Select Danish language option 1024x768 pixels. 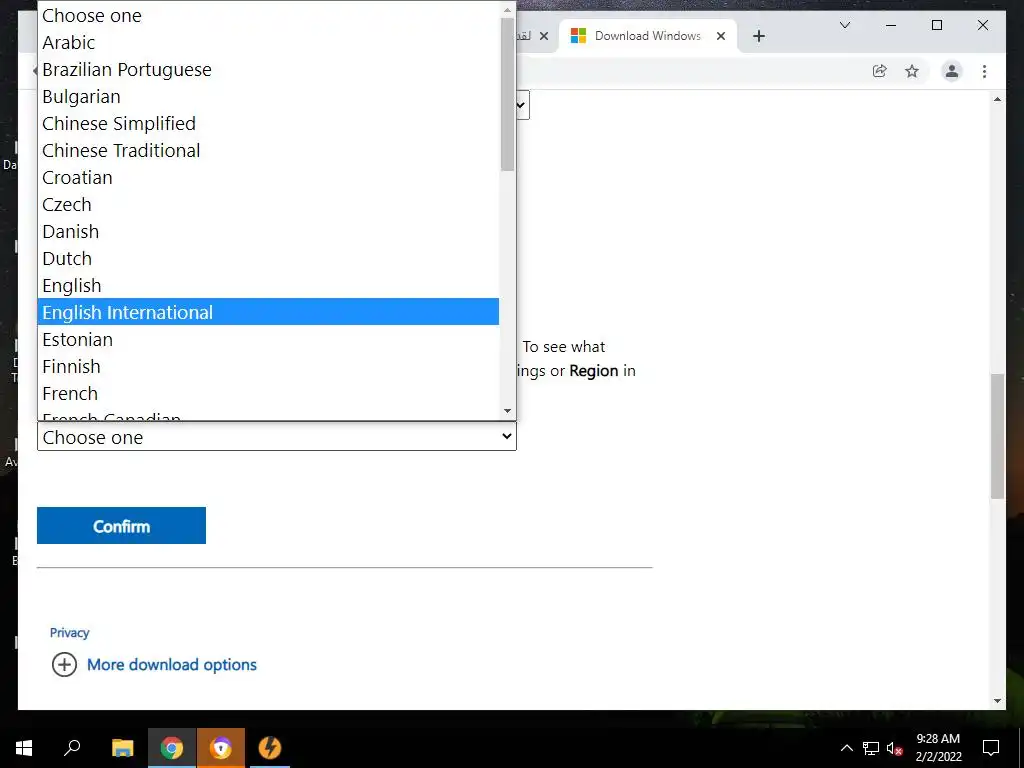click(268, 231)
